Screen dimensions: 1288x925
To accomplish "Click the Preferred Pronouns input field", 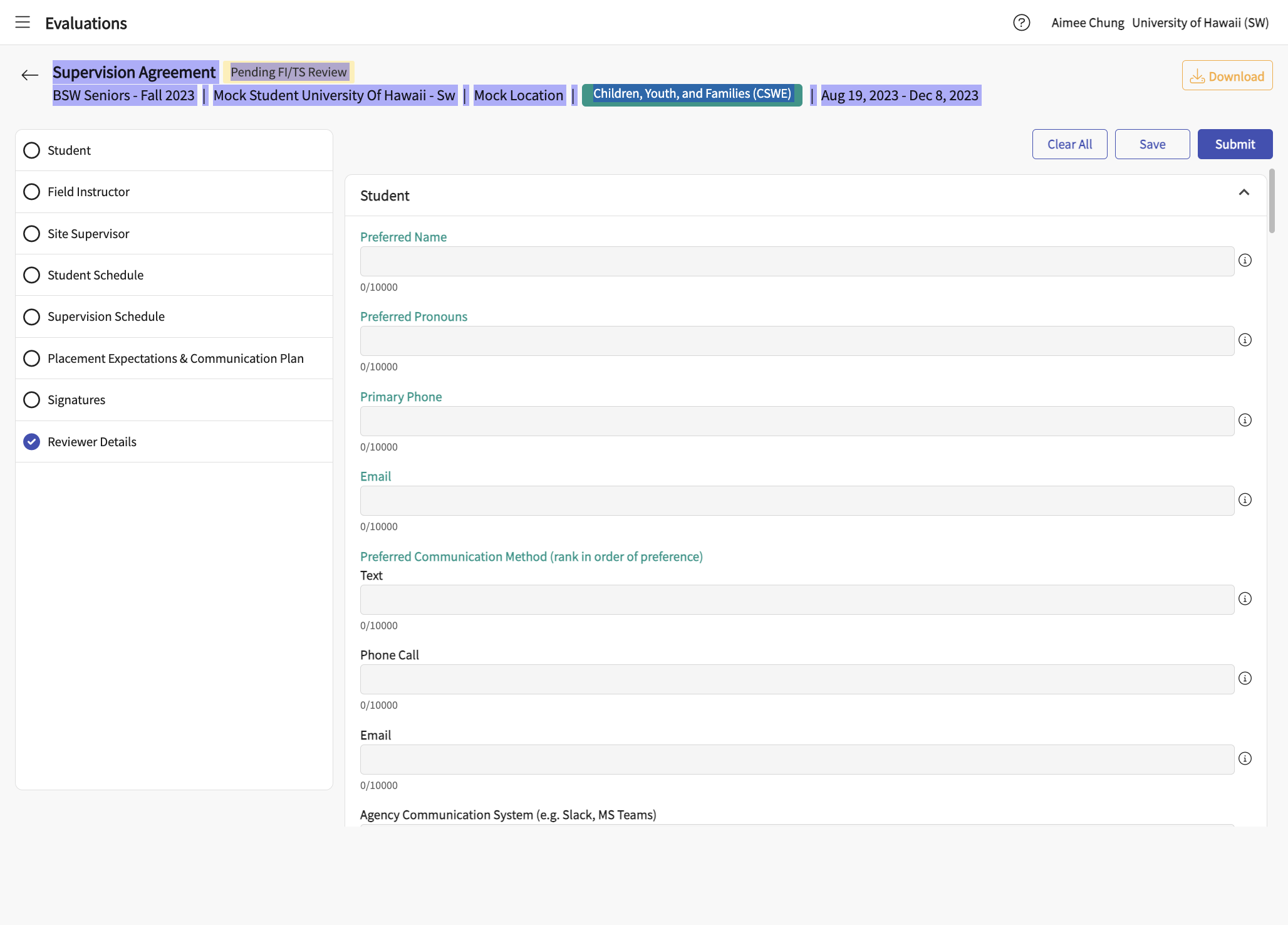I will click(x=797, y=341).
